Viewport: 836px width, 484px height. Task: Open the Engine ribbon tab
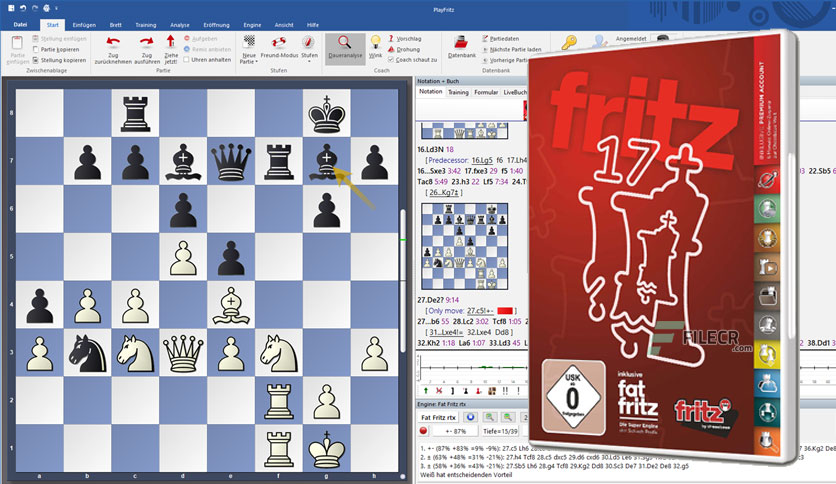pyautogui.click(x=252, y=25)
